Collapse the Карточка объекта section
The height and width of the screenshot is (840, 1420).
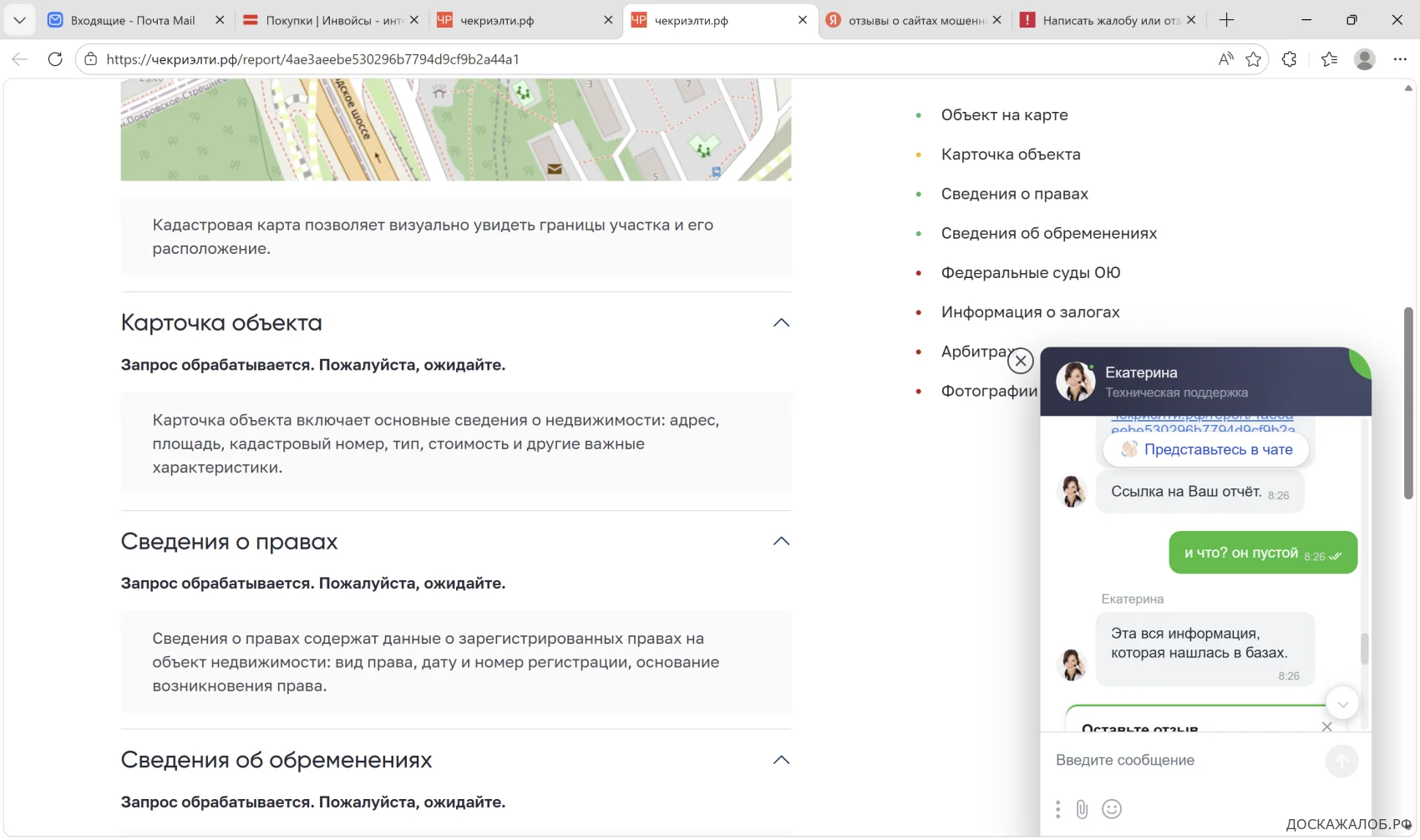tap(781, 323)
